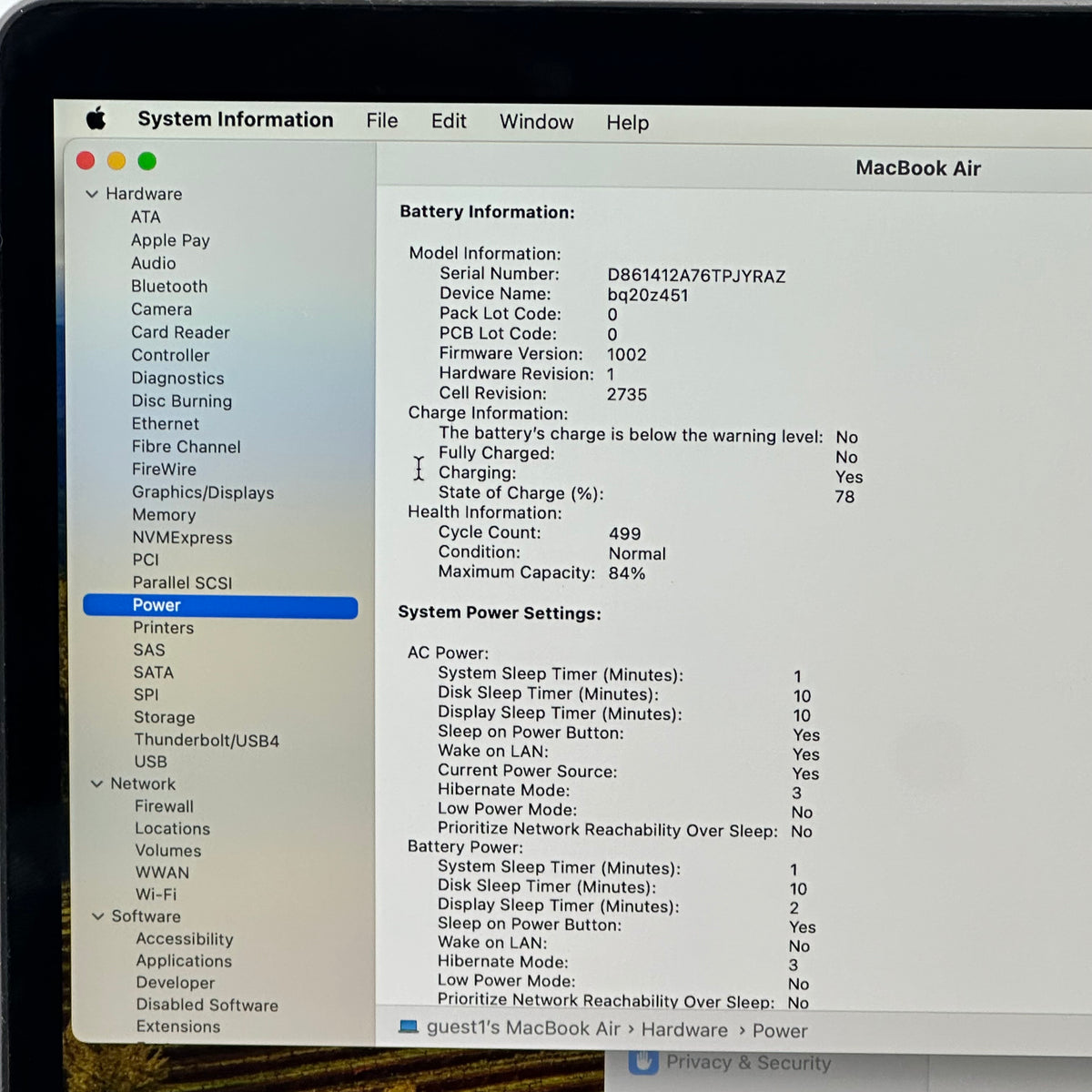
Task: Select Disabled Software in the sidebar
Action: click(207, 1005)
